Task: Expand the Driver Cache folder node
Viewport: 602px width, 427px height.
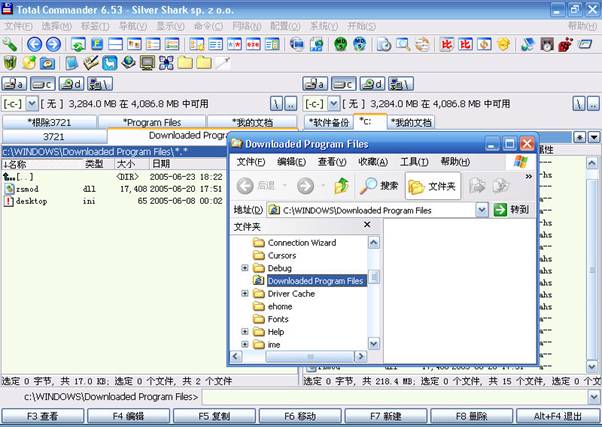Action: point(245,294)
